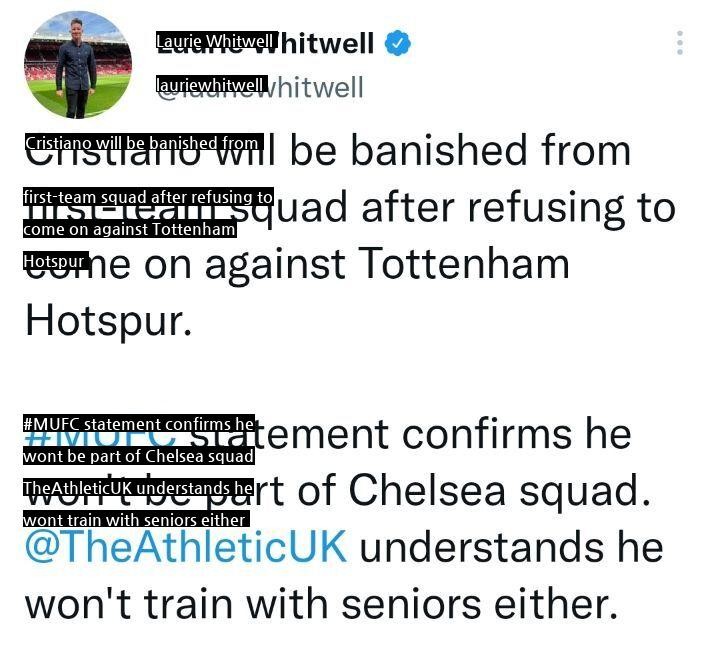The height and width of the screenshot is (669, 720).
Task: Click the "#MUFC statement confirms he" overlay caption
Action: pyautogui.click(x=139, y=424)
